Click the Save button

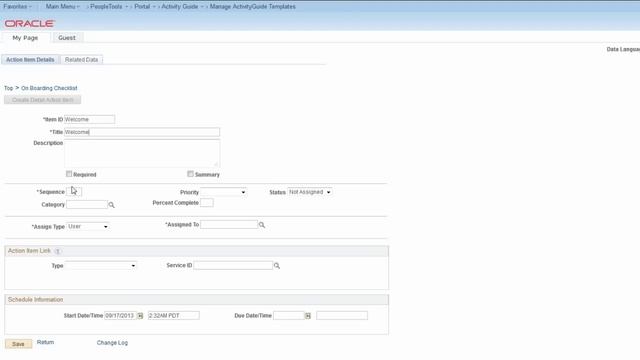(18, 344)
